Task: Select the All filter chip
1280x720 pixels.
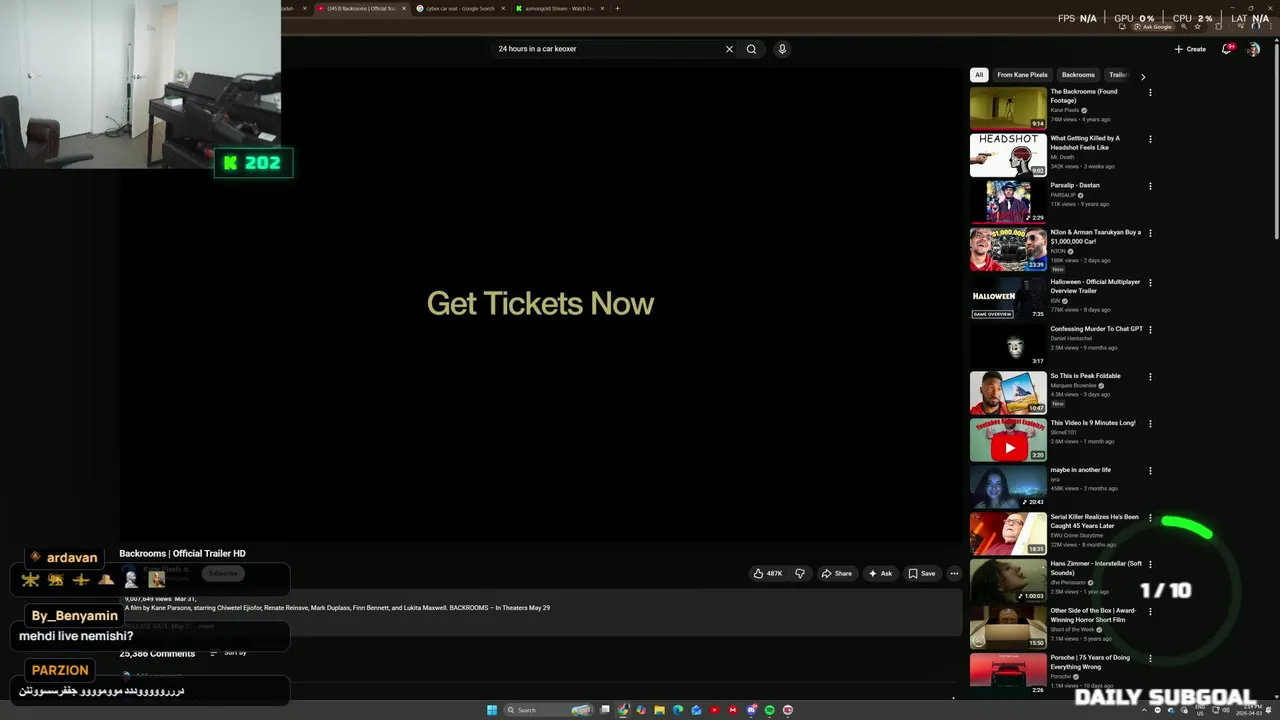Action: (979, 75)
